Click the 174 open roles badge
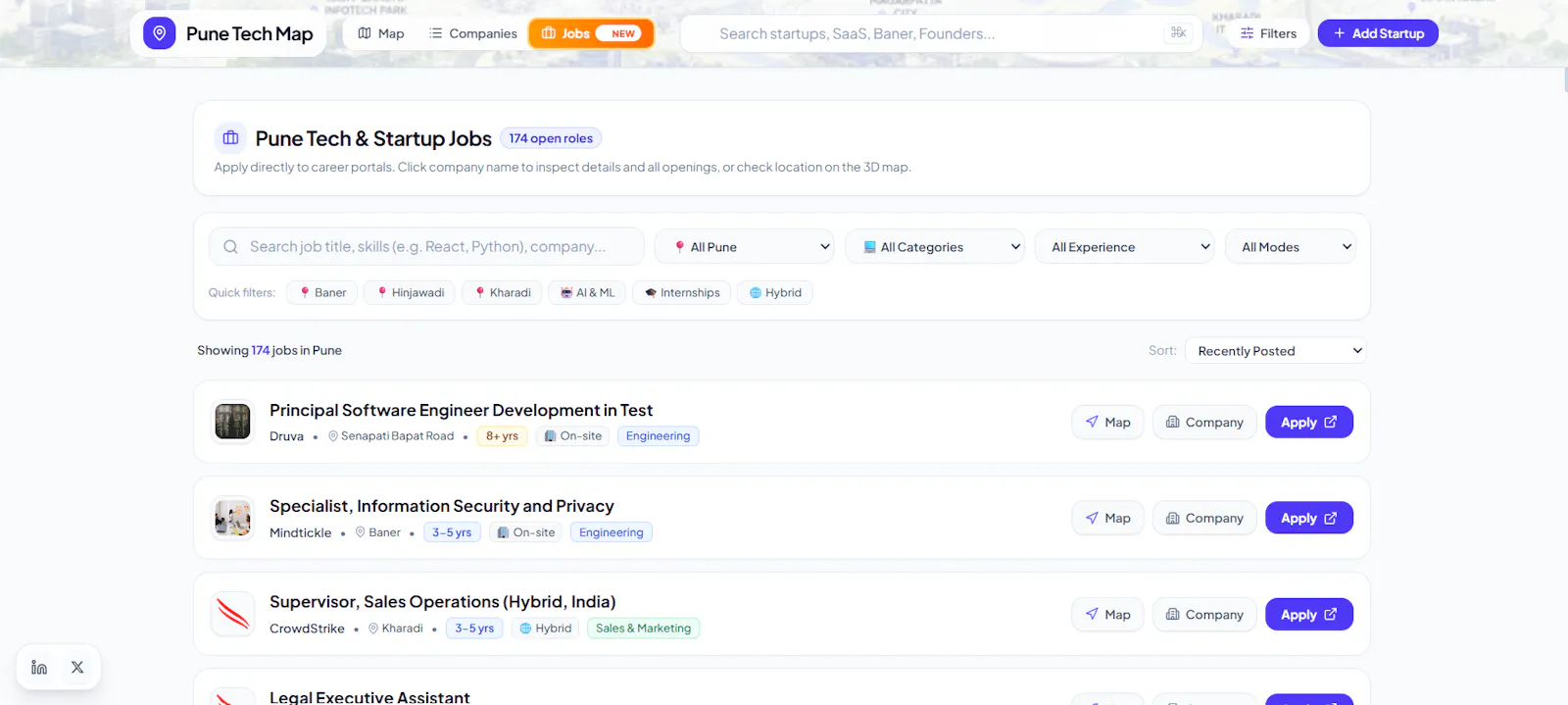The image size is (1568, 705). coord(551,138)
